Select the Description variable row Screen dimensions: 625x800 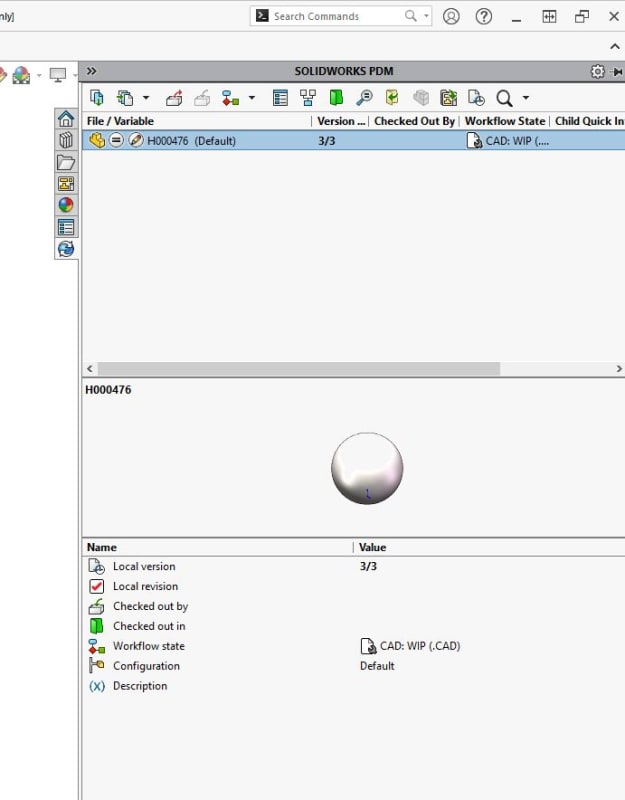(354, 686)
